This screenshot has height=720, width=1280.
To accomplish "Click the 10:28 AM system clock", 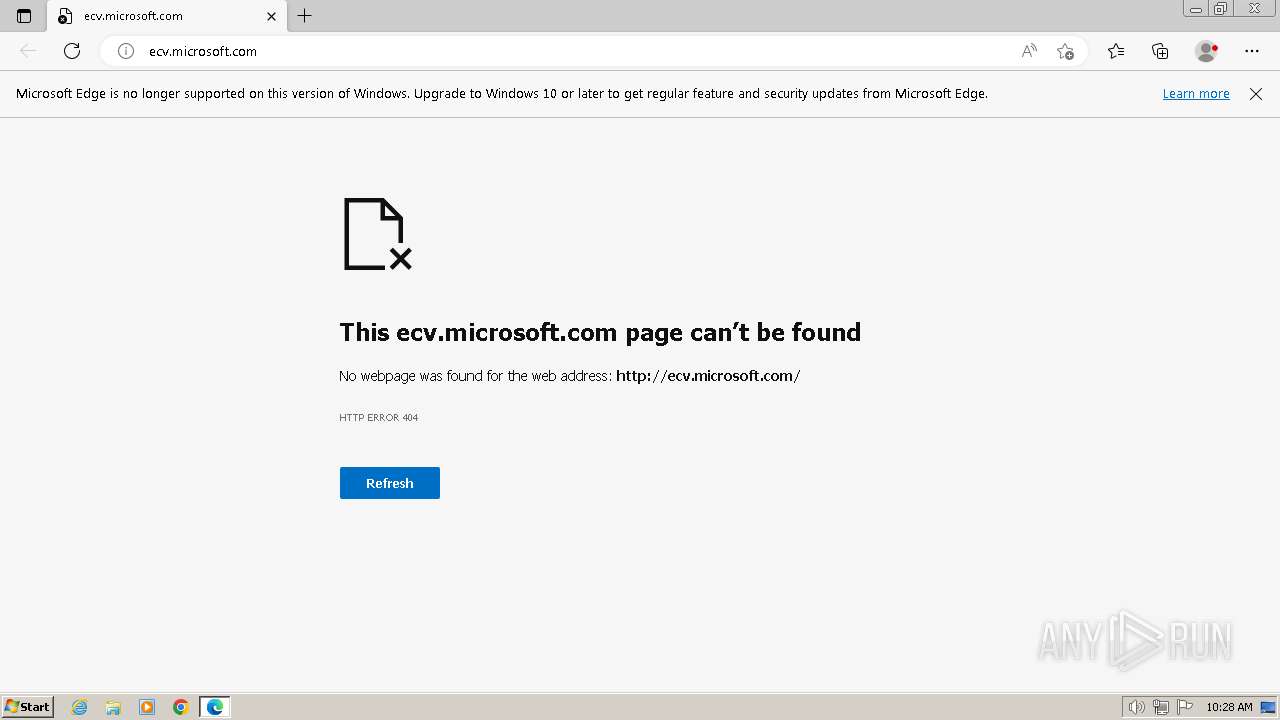I will coord(1229,707).
